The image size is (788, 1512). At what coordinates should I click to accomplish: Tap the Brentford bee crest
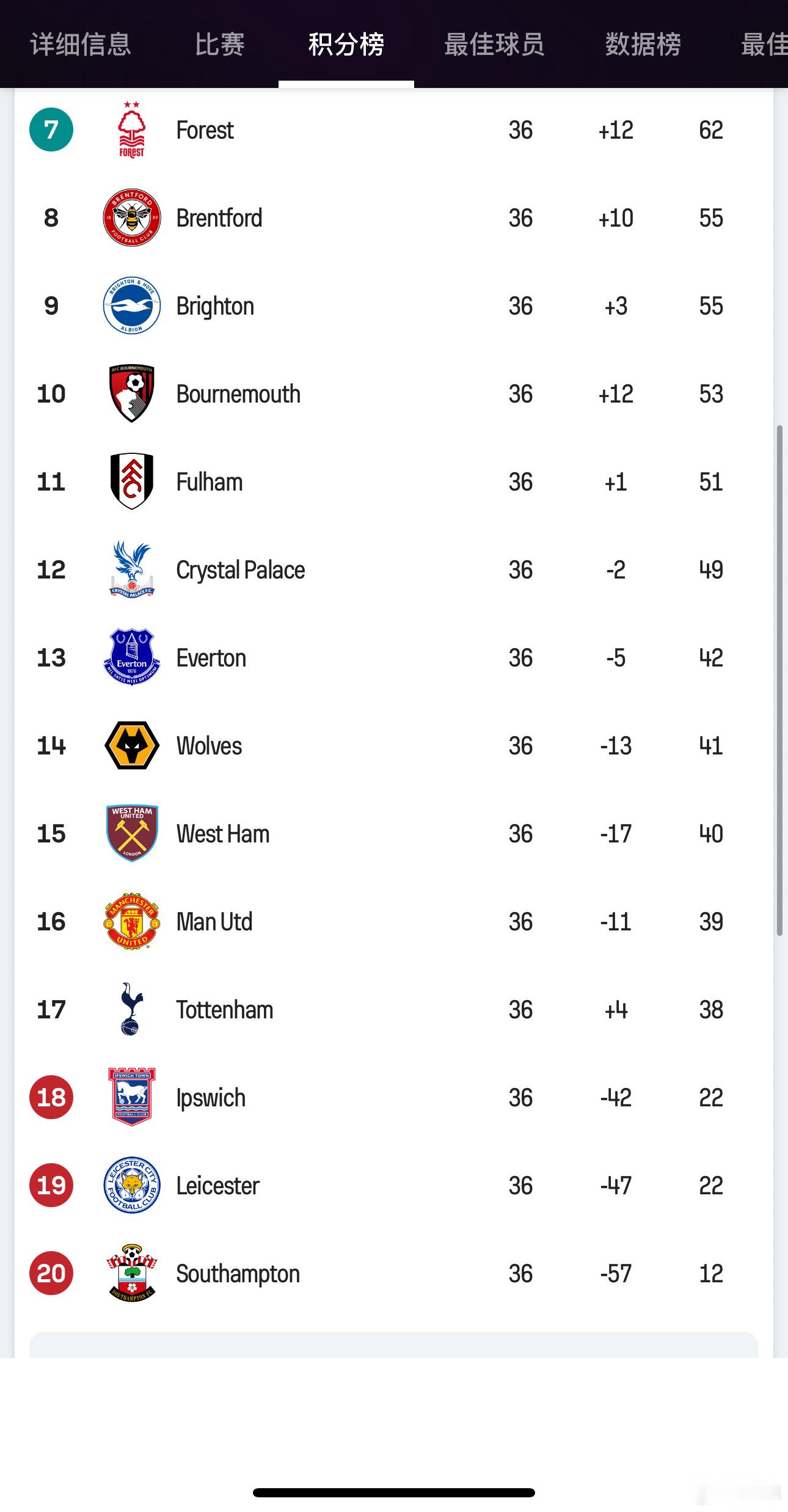pyautogui.click(x=131, y=217)
